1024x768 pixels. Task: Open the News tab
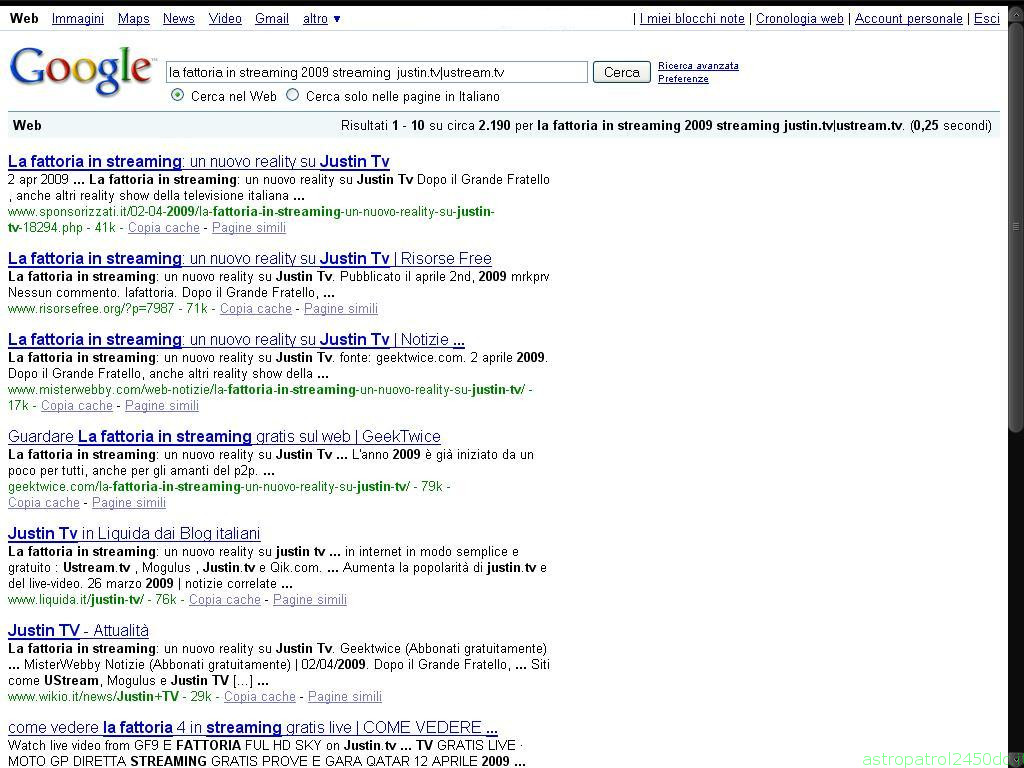(179, 19)
